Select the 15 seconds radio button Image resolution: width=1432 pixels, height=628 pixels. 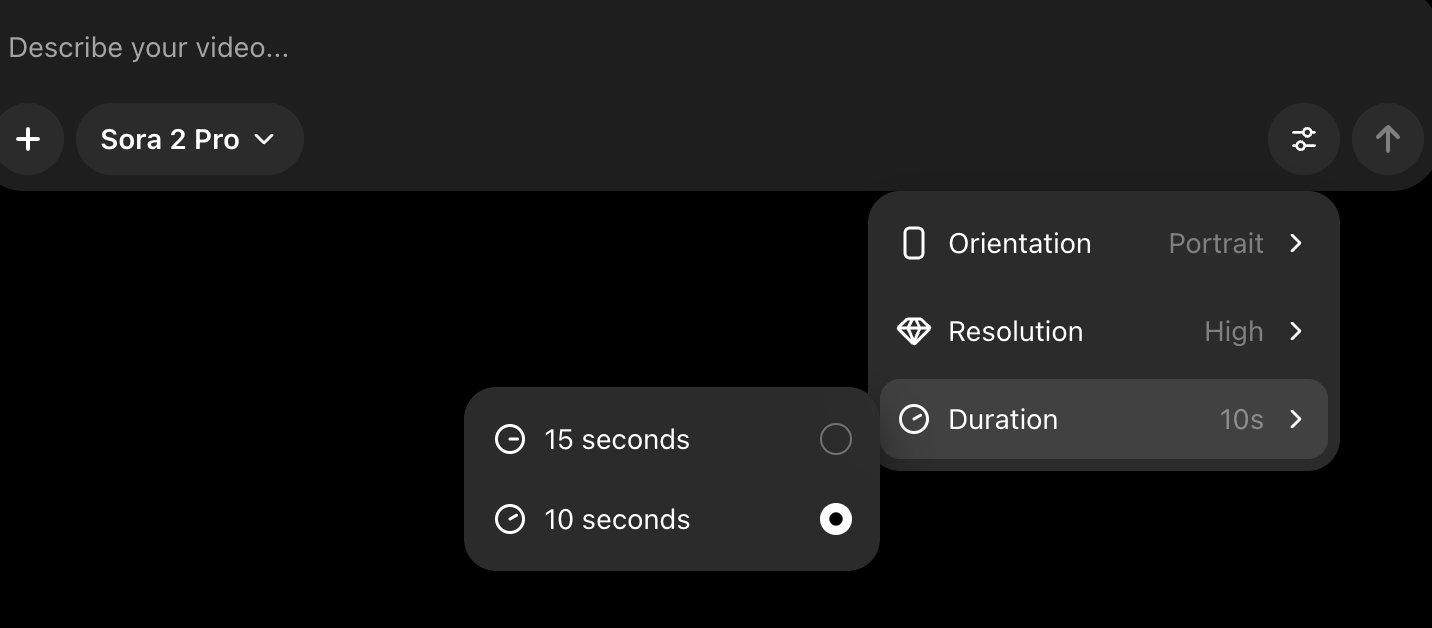(835, 440)
